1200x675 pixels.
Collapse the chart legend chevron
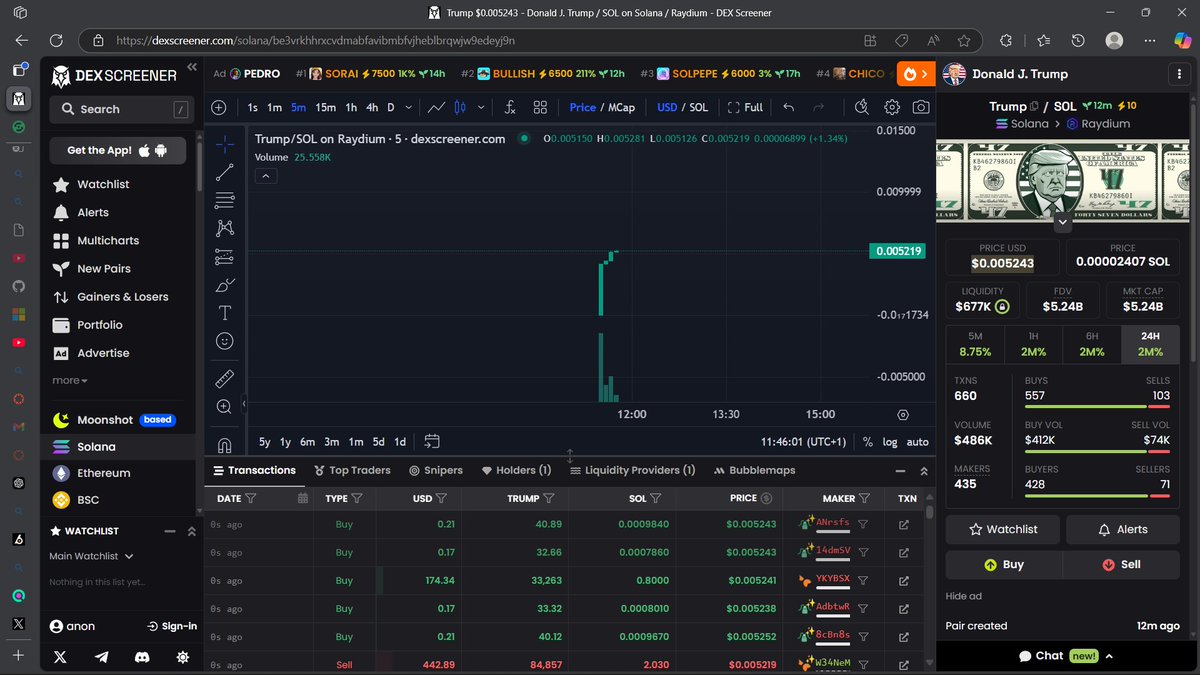[266, 176]
